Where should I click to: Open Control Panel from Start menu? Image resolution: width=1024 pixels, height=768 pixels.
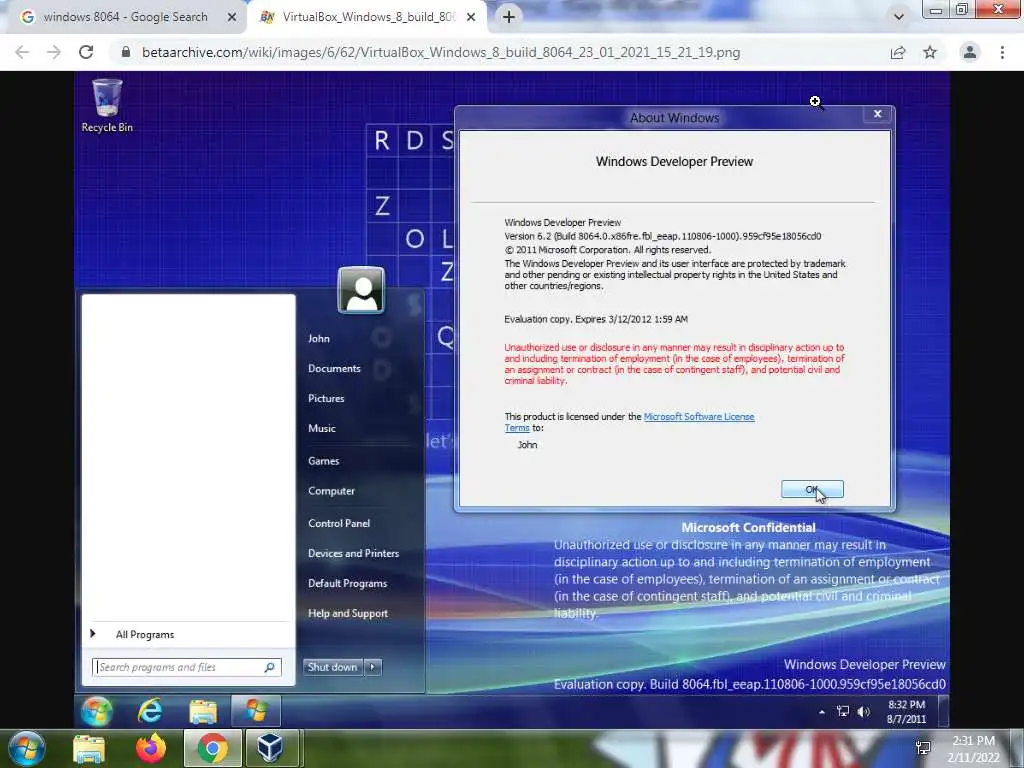click(x=339, y=523)
